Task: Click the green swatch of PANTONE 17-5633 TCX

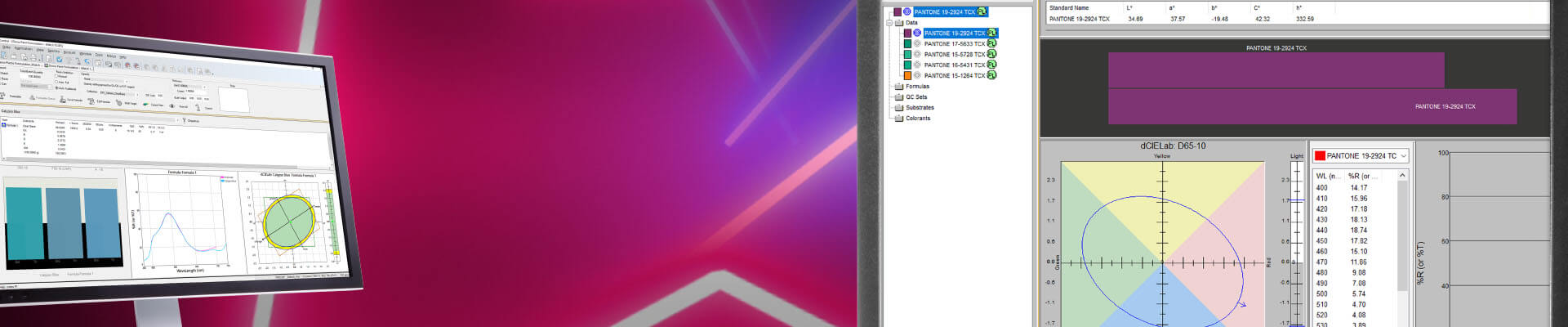Action: tap(907, 44)
